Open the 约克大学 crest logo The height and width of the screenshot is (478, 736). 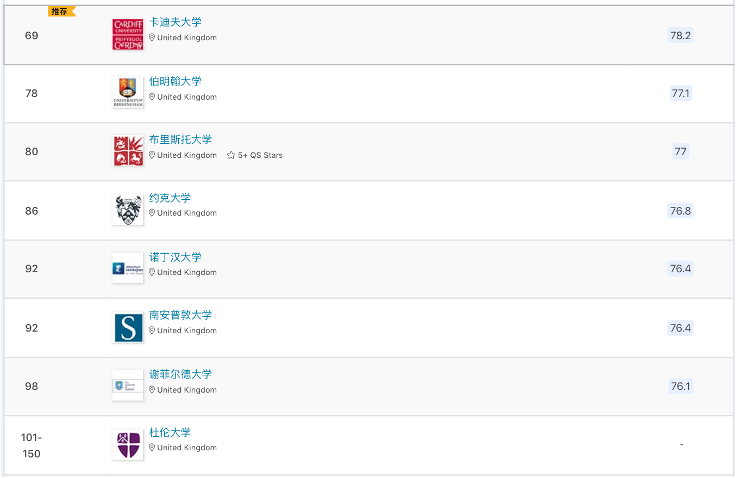128,210
